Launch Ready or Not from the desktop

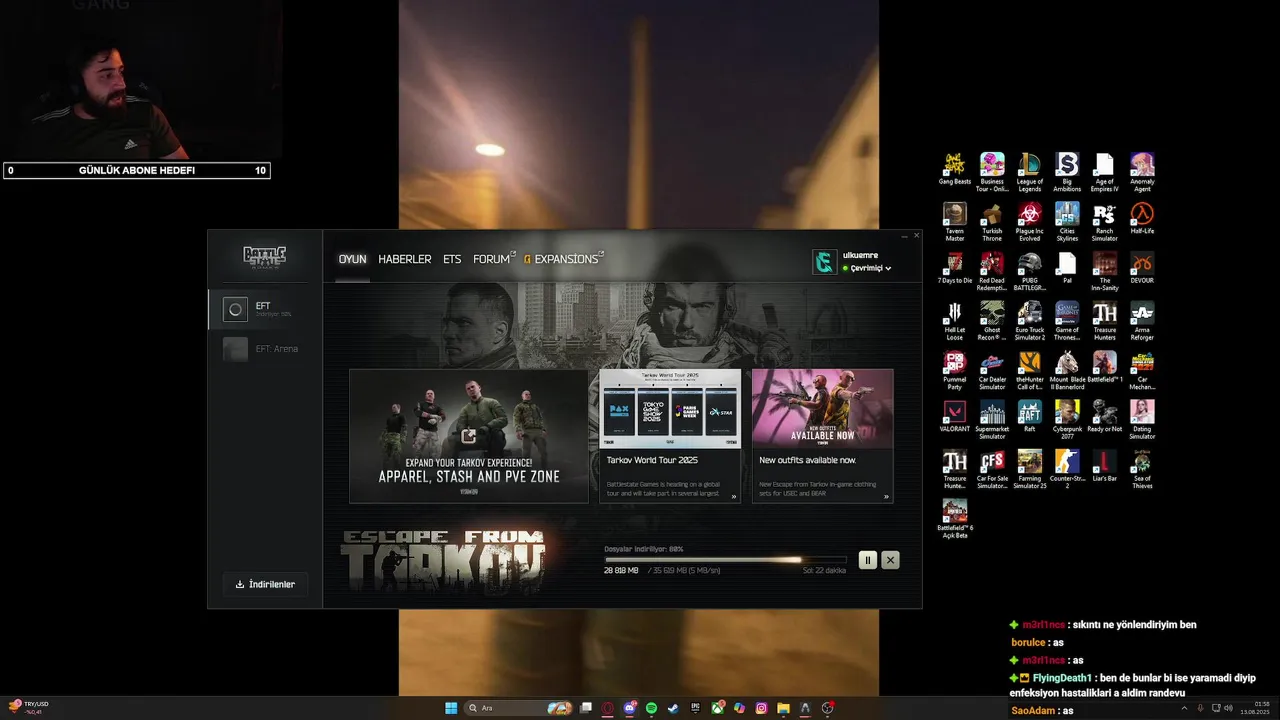(x=1105, y=417)
